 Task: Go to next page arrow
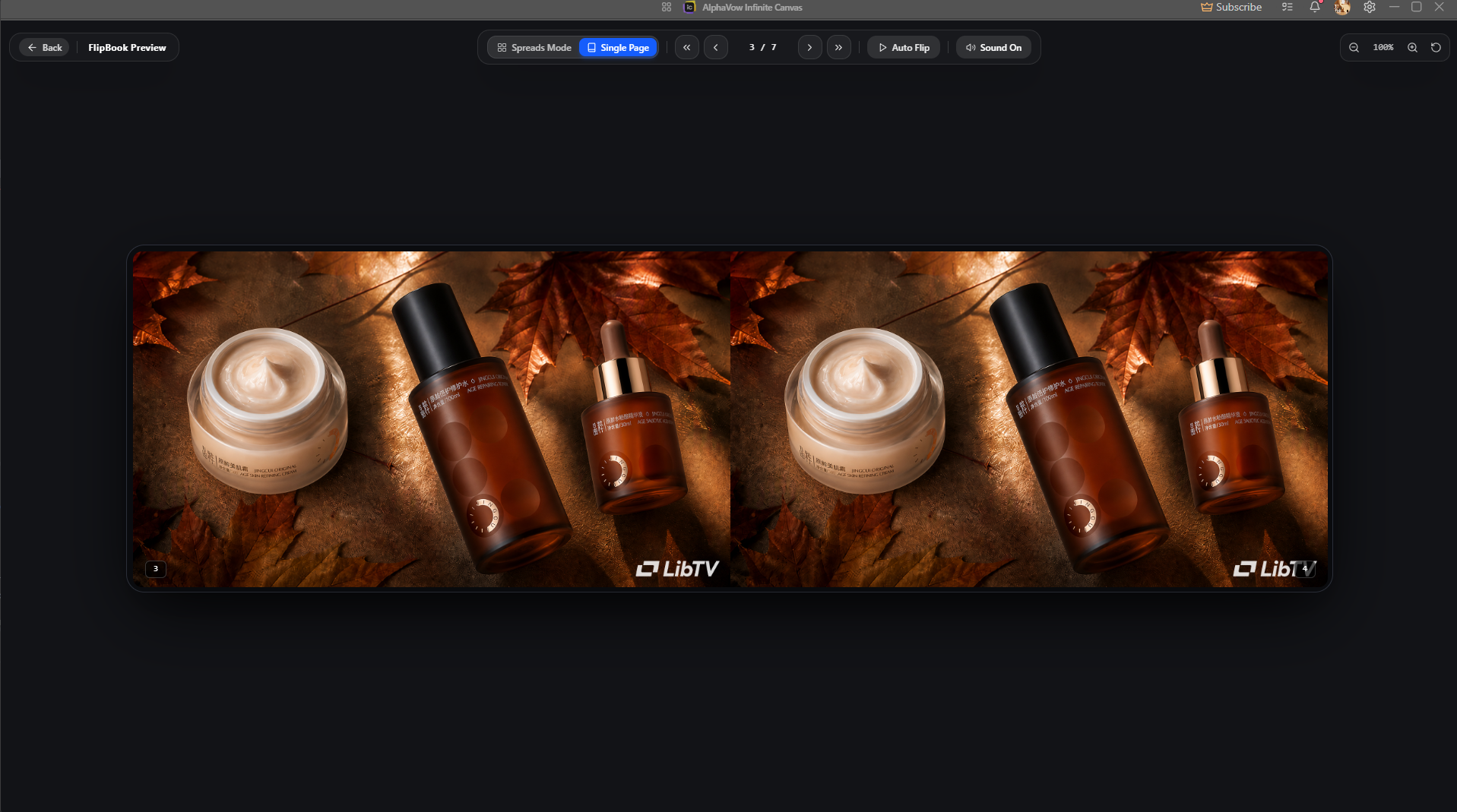pyautogui.click(x=809, y=47)
